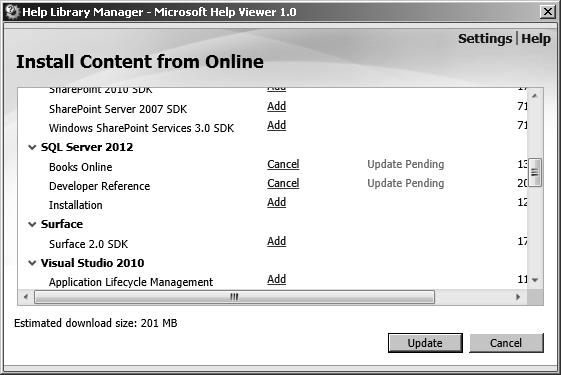Cancel the Developer Reference pending update
The height and width of the screenshot is (375, 561).
click(x=283, y=183)
